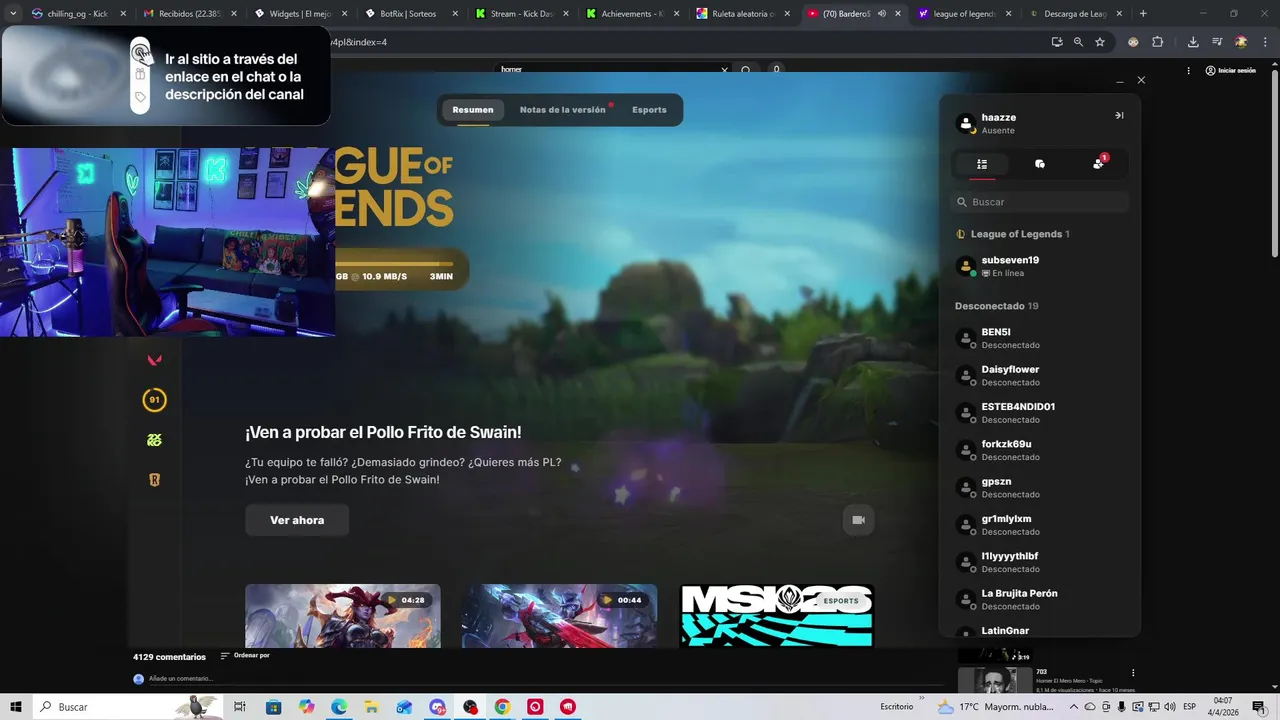Image resolution: width=1280 pixels, height=720 pixels.
Task: Open the Esports tab
Action: click(649, 110)
